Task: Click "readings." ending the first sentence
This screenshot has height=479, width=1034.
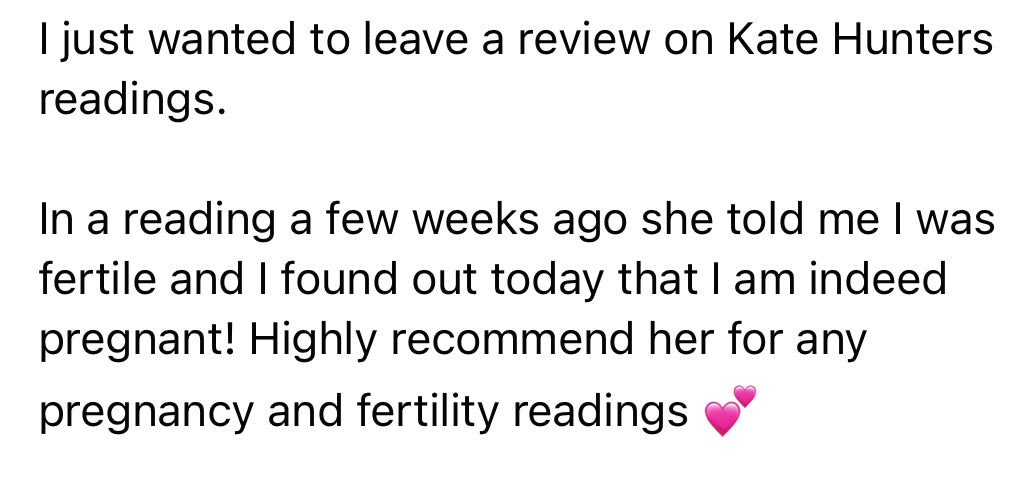Action: point(126,101)
